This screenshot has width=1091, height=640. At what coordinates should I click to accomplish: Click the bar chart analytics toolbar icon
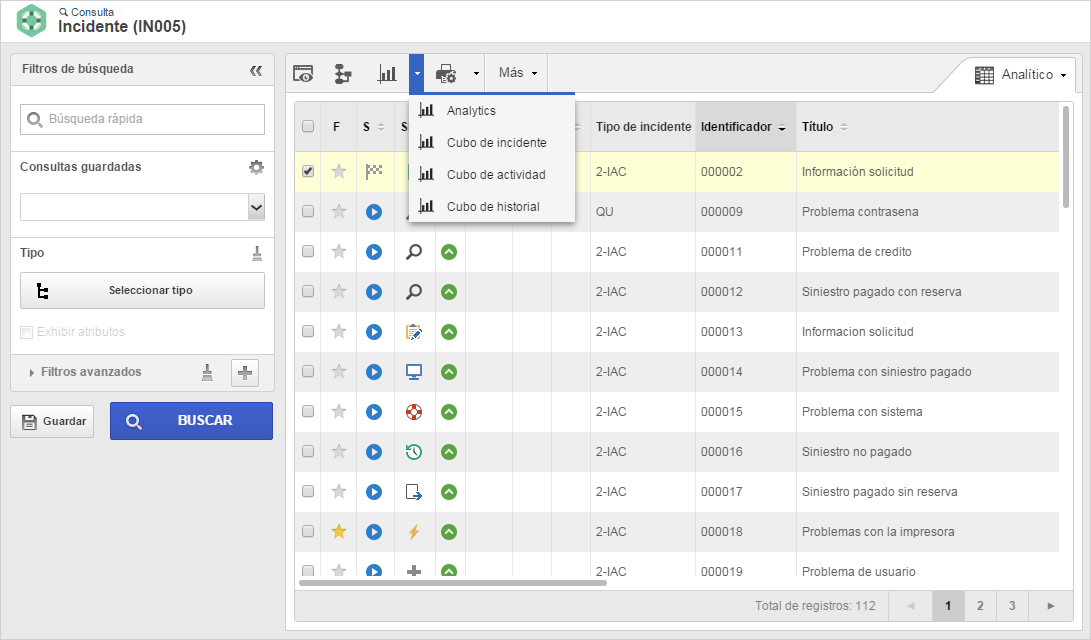(387, 73)
